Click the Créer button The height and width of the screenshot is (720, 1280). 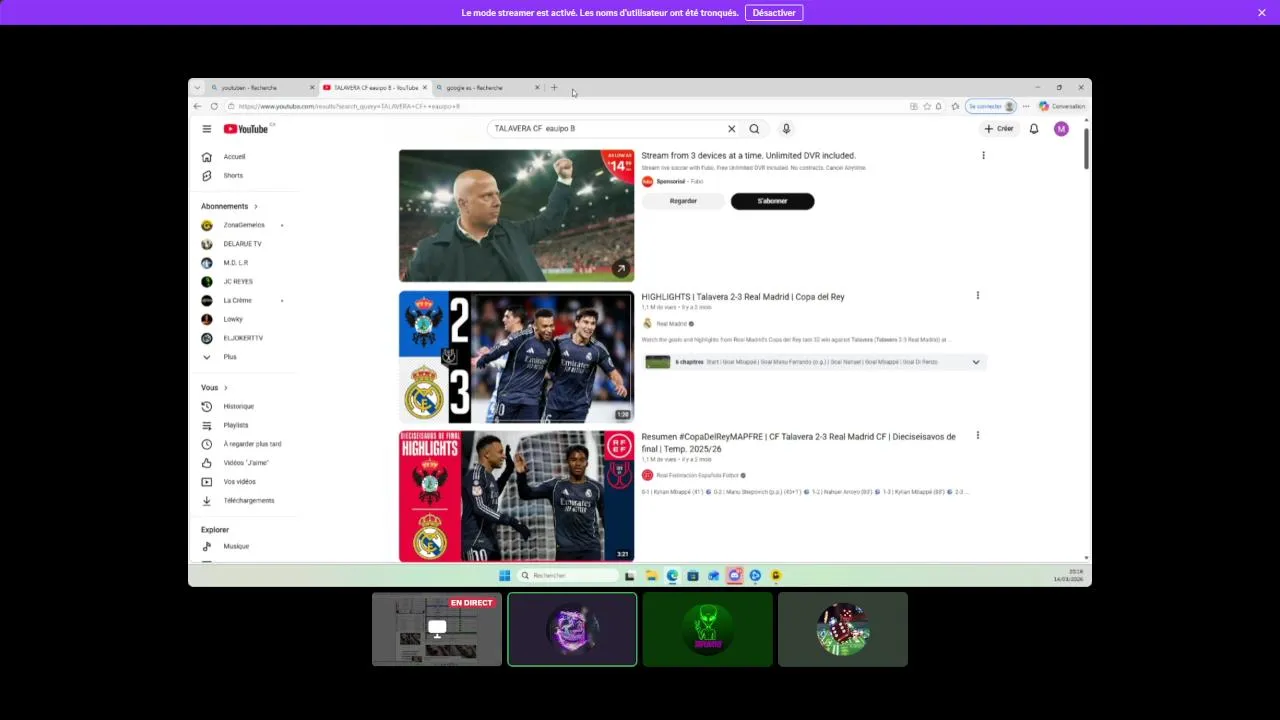(x=998, y=129)
